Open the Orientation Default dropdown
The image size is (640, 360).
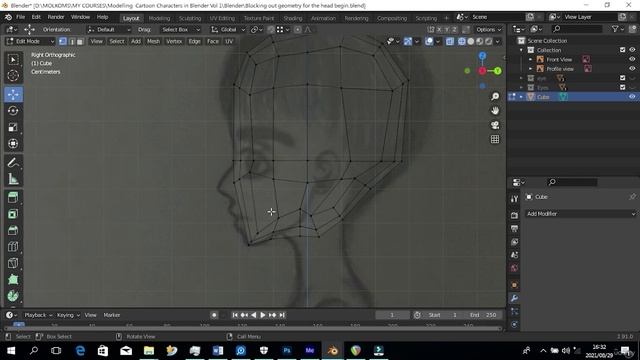[x=109, y=29]
